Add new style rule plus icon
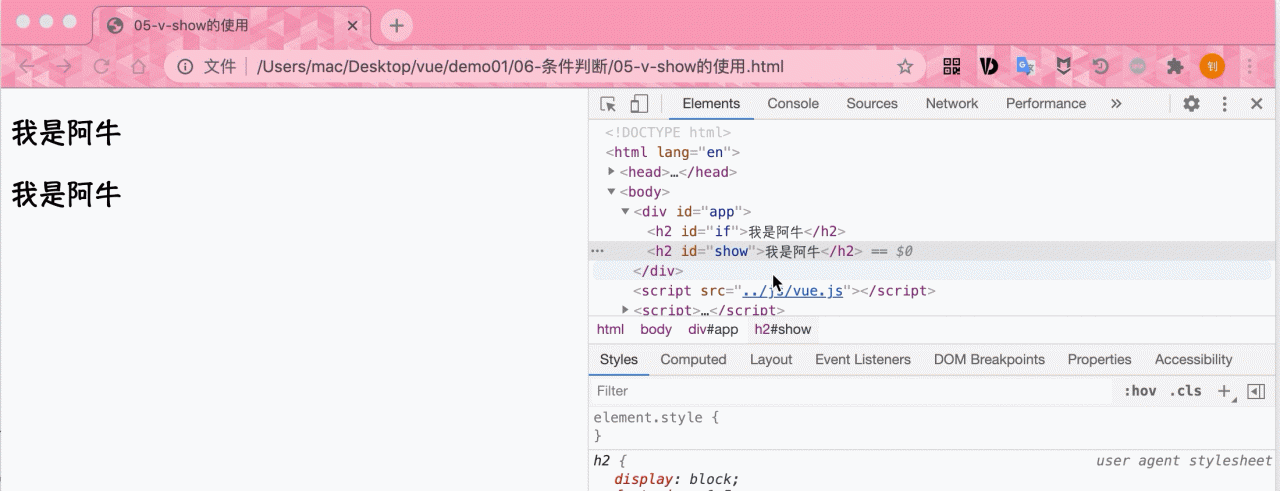The image size is (1280, 491). pyautogui.click(x=1224, y=391)
